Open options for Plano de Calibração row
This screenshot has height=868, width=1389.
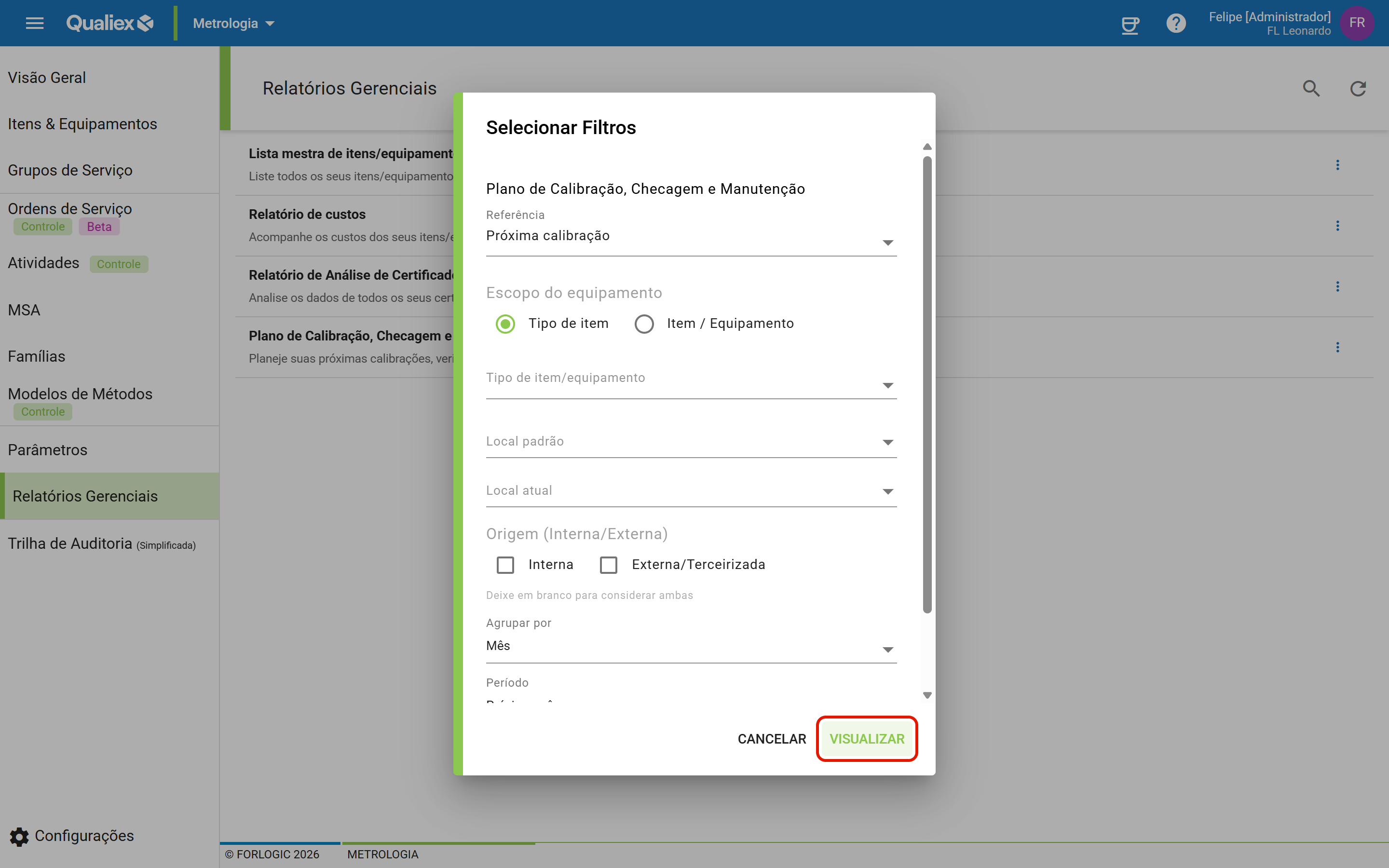click(x=1338, y=347)
